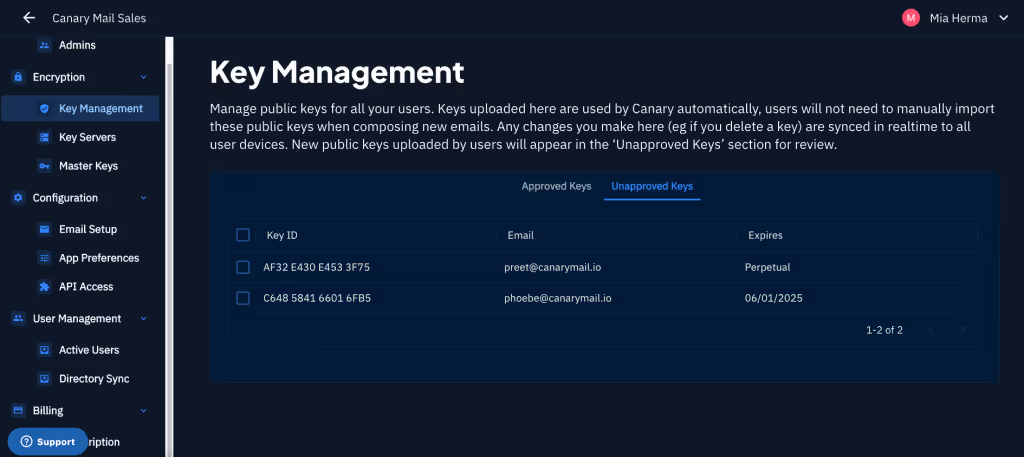
Task: Go to next page of keys
Action: pos(963,330)
